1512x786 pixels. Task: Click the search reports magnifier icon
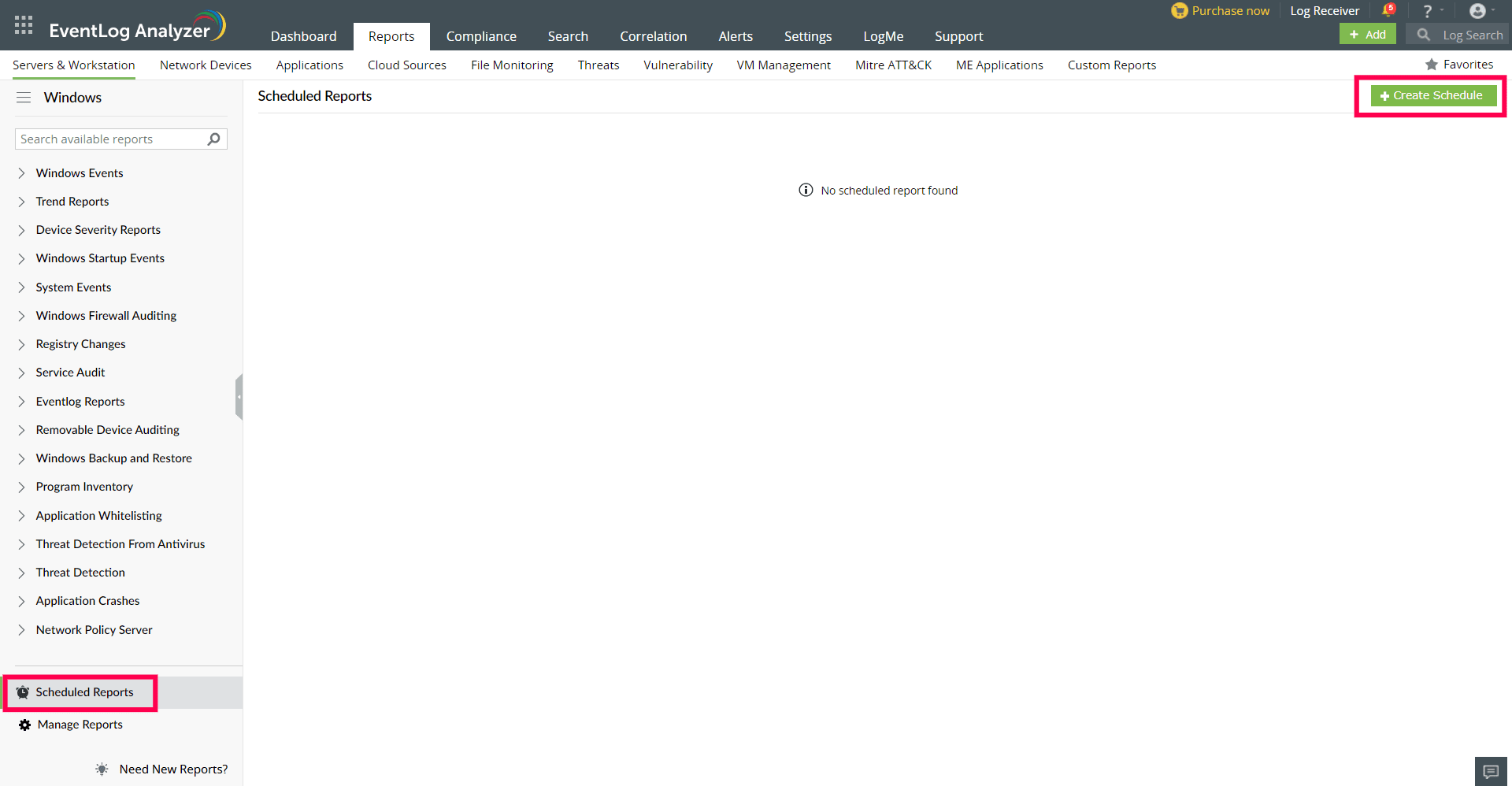213,139
